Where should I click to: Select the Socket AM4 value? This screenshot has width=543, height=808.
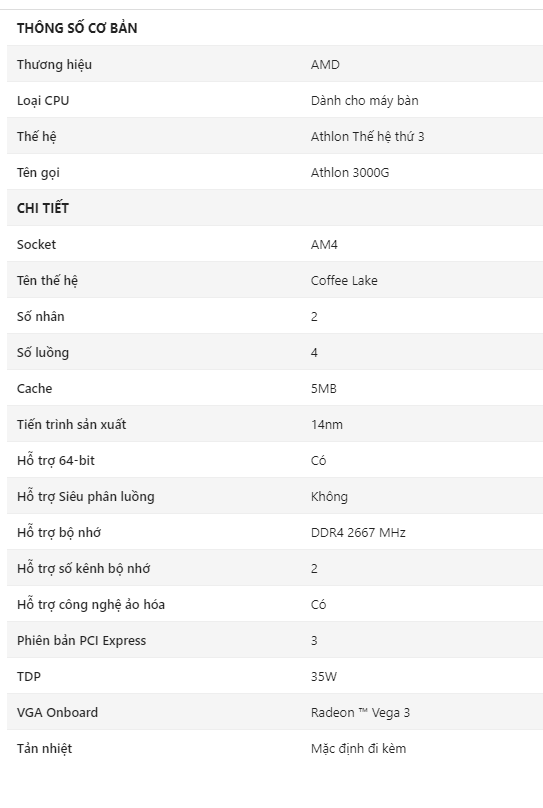[324, 244]
